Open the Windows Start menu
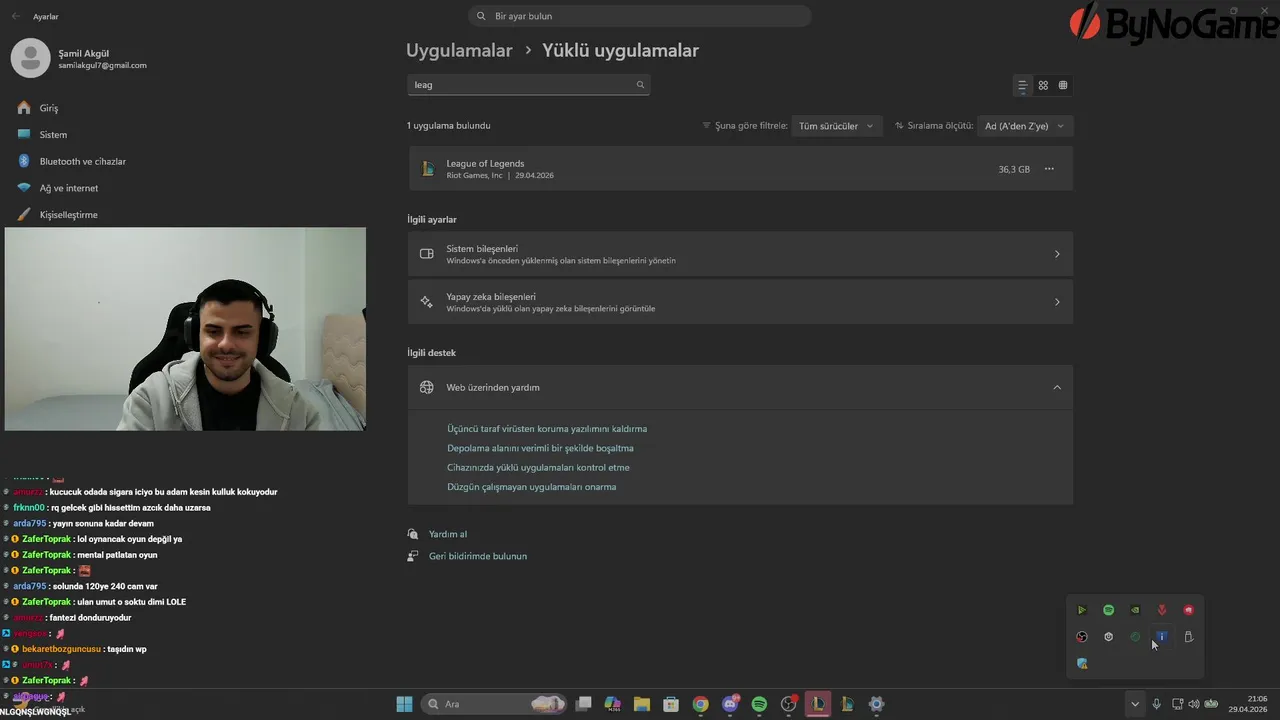 tap(404, 704)
